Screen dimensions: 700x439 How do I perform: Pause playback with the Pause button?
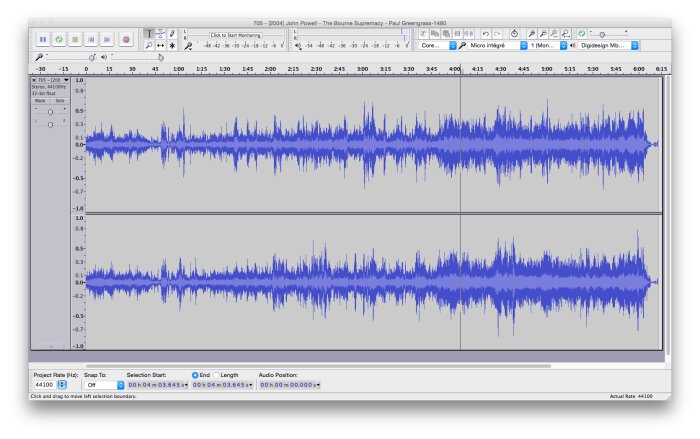point(43,39)
